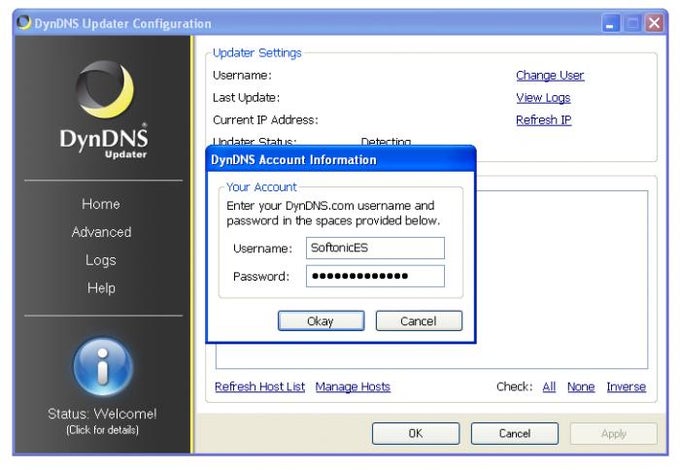Viewport: 680px width, 470px height.
Task: Click the title bar DynDNS app icon
Action: 24,23
